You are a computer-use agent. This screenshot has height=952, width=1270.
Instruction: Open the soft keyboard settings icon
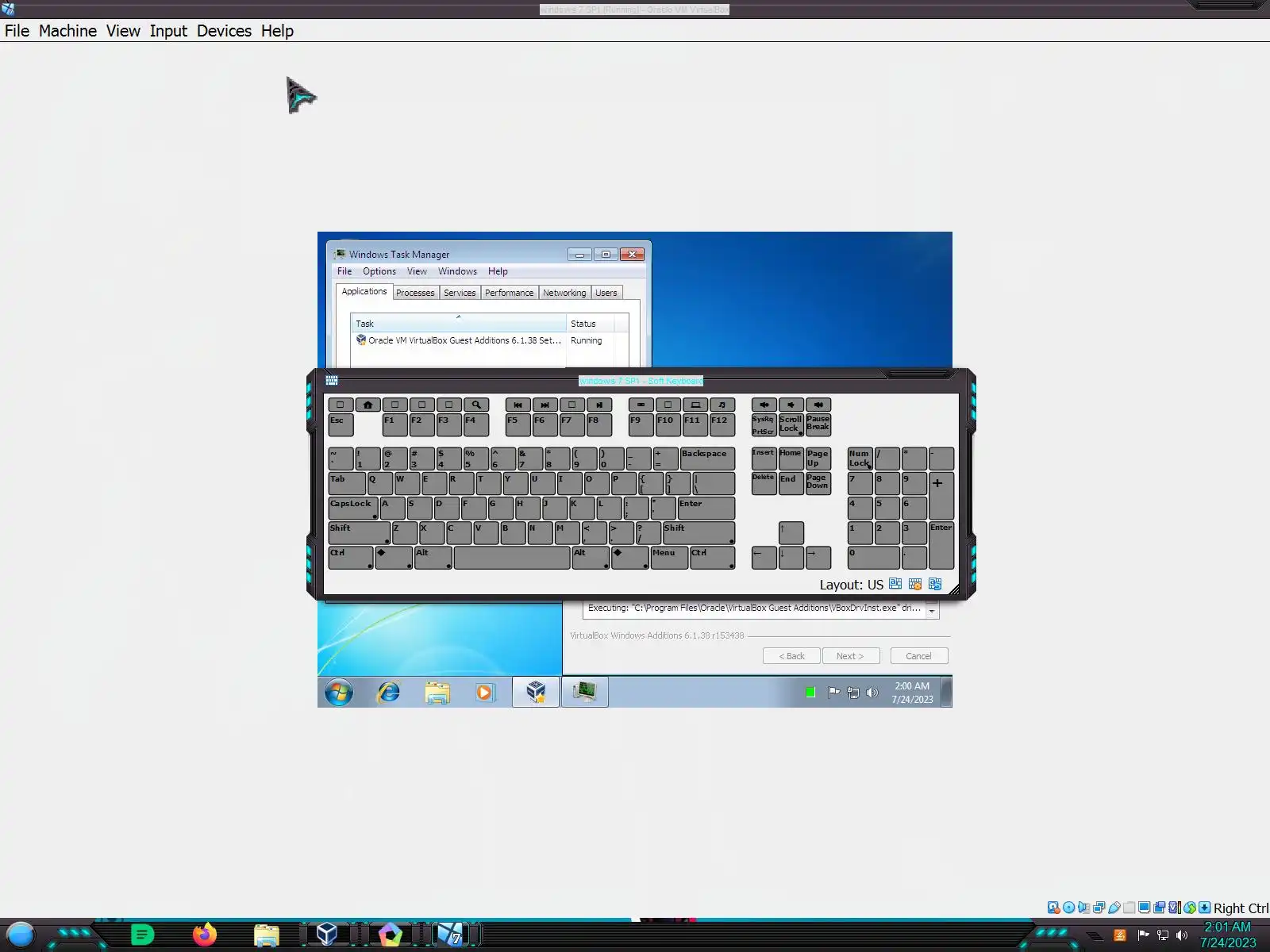point(915,584)
